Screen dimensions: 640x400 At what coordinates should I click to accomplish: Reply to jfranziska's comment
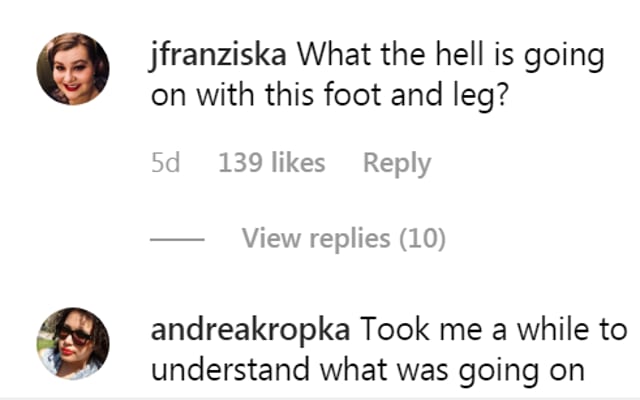tap(397, 163)
